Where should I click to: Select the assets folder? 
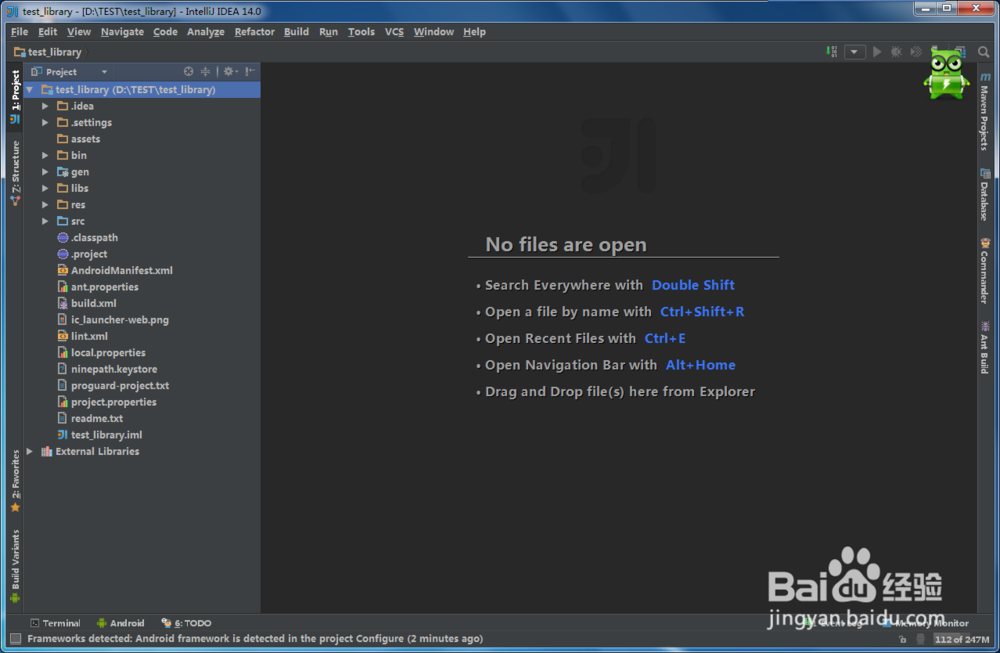click(78, 139)
